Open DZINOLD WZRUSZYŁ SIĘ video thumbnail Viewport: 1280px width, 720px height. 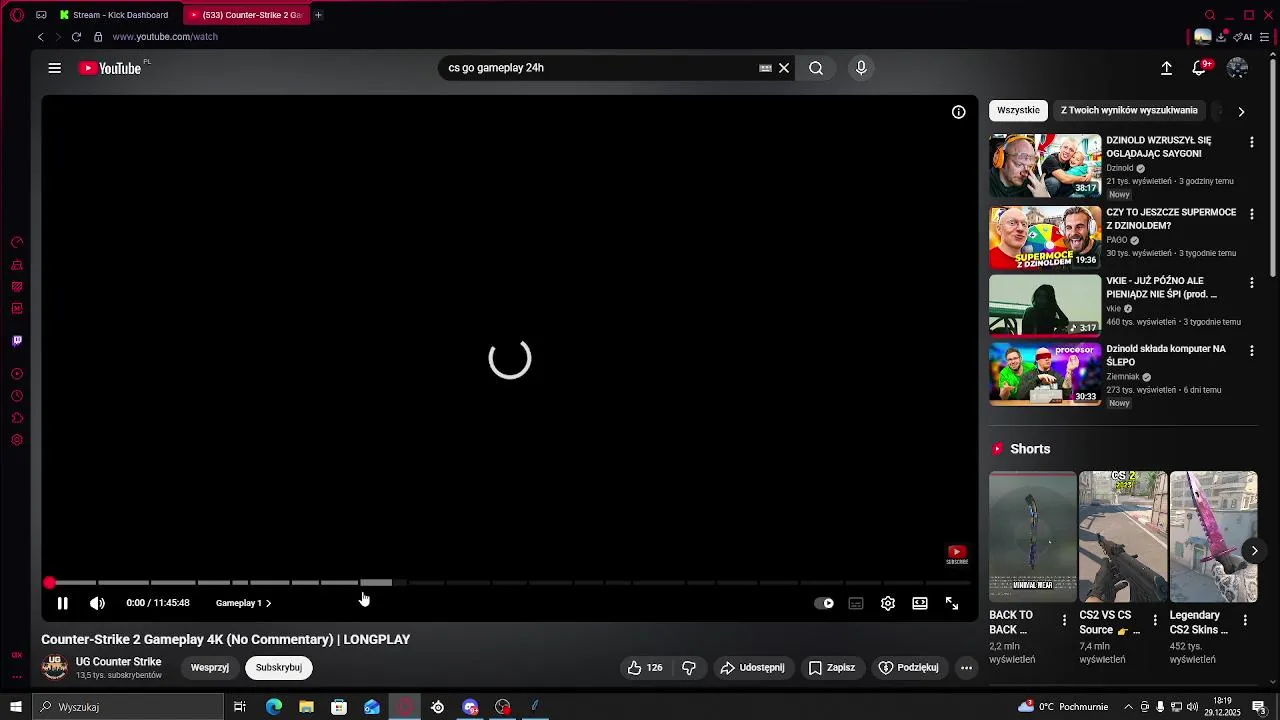(1045, 166)
